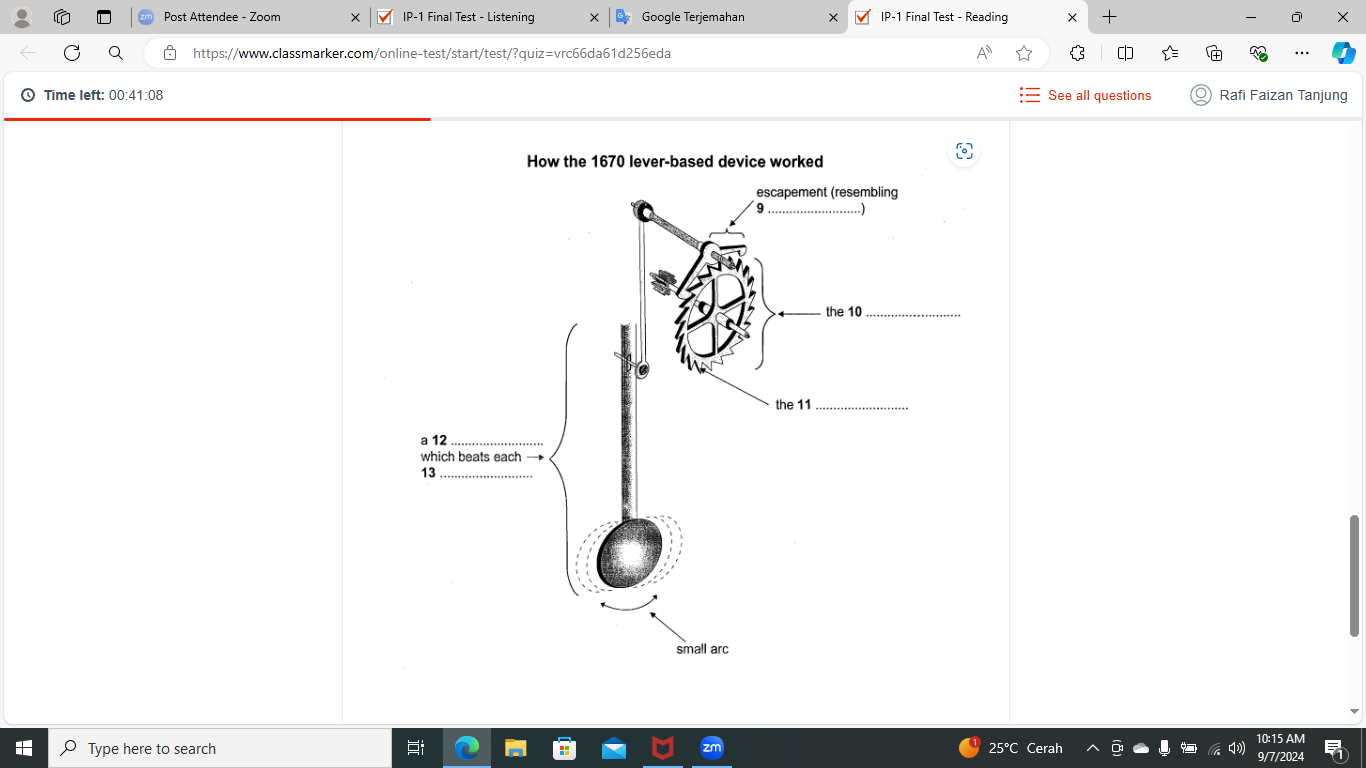Open Microsoft Edge from the taskbar
The height and width of the screenshot is (768, 1366).
[467, 748]
